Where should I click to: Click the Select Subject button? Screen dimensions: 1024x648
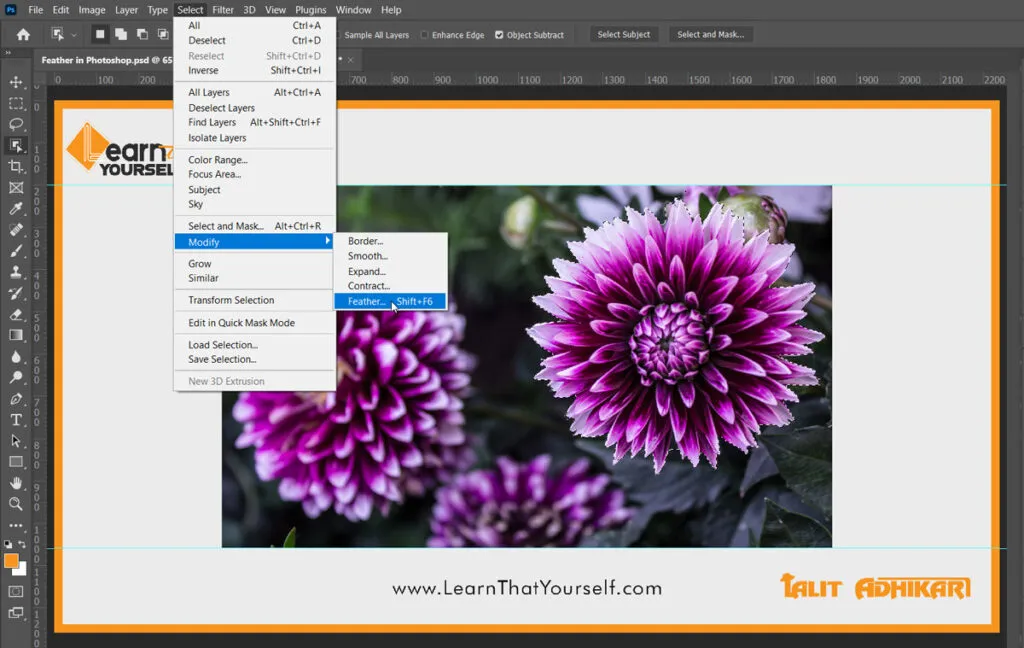pos(623,34)
